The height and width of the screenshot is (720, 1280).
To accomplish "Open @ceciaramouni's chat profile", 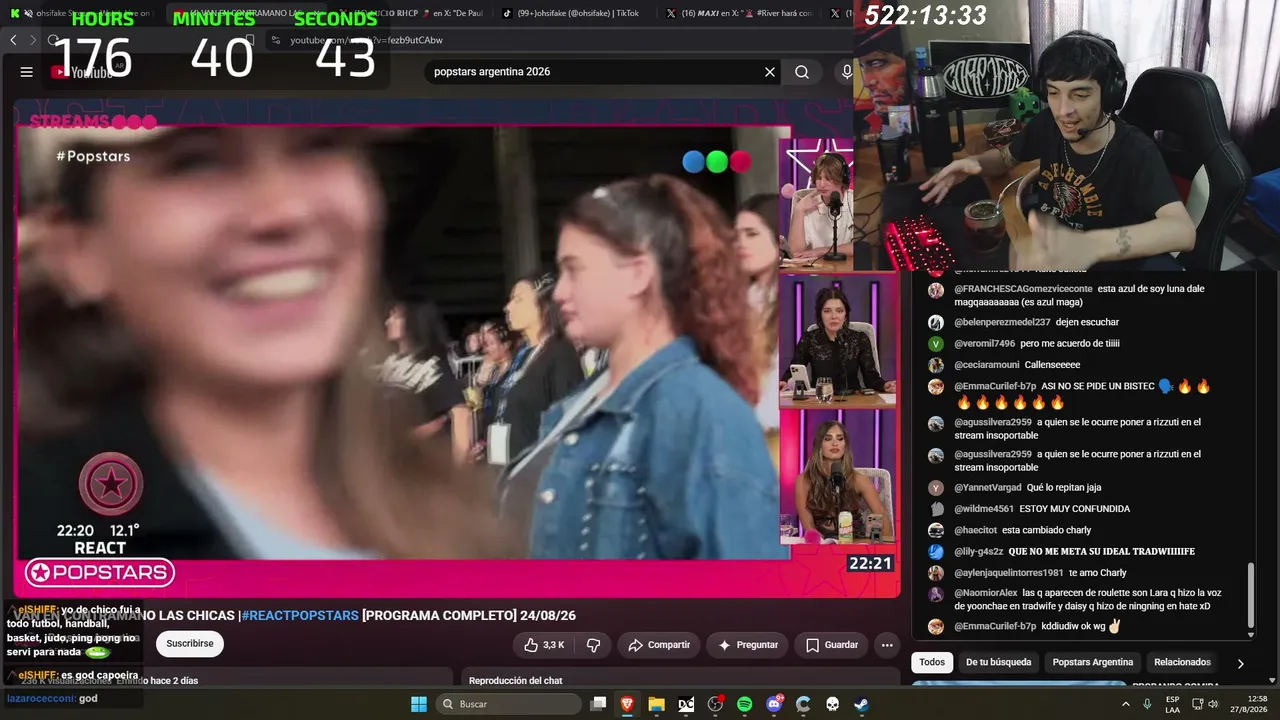I will tap(987, 365).
